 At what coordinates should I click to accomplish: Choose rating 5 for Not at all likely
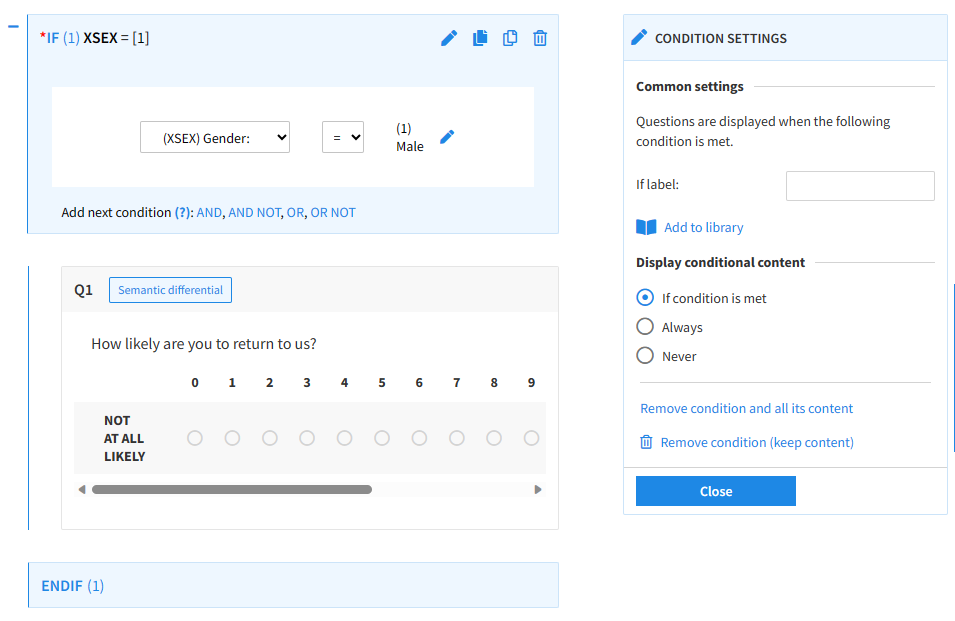click(x=382, y=438)
